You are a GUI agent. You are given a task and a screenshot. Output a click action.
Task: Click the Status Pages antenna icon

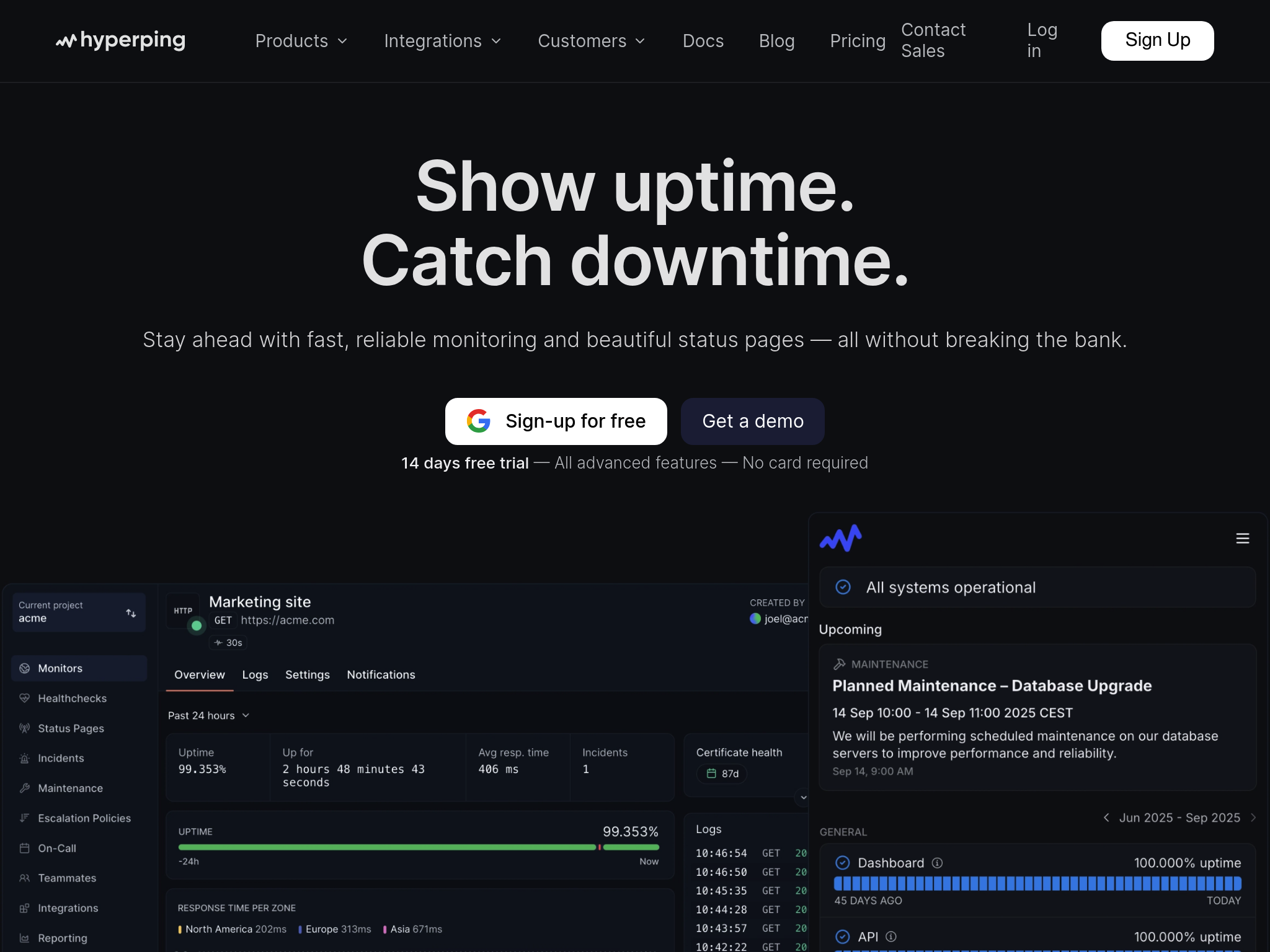25,728
